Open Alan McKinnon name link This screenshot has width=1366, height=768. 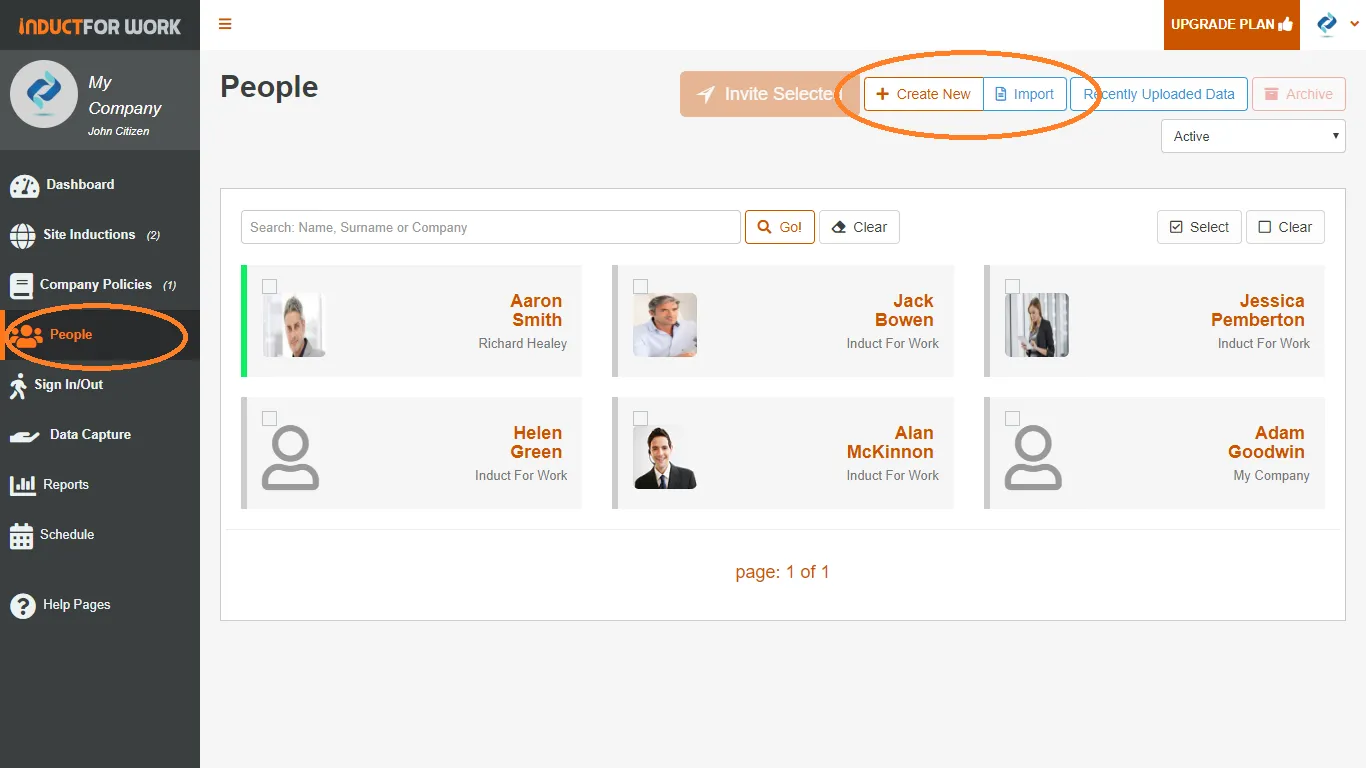click(890, 442)
